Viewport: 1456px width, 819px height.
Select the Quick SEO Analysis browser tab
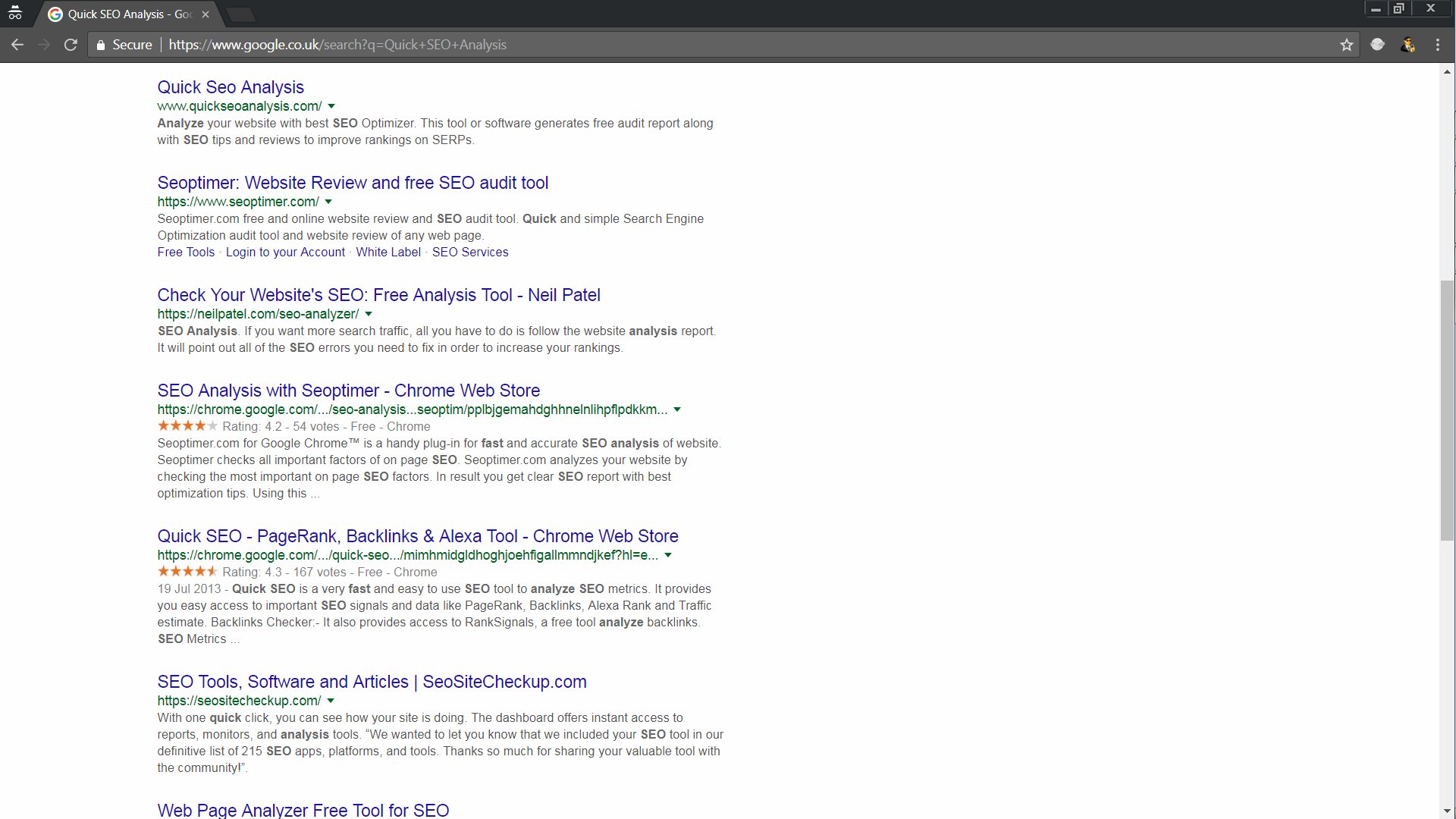click(x=129, y=14)
